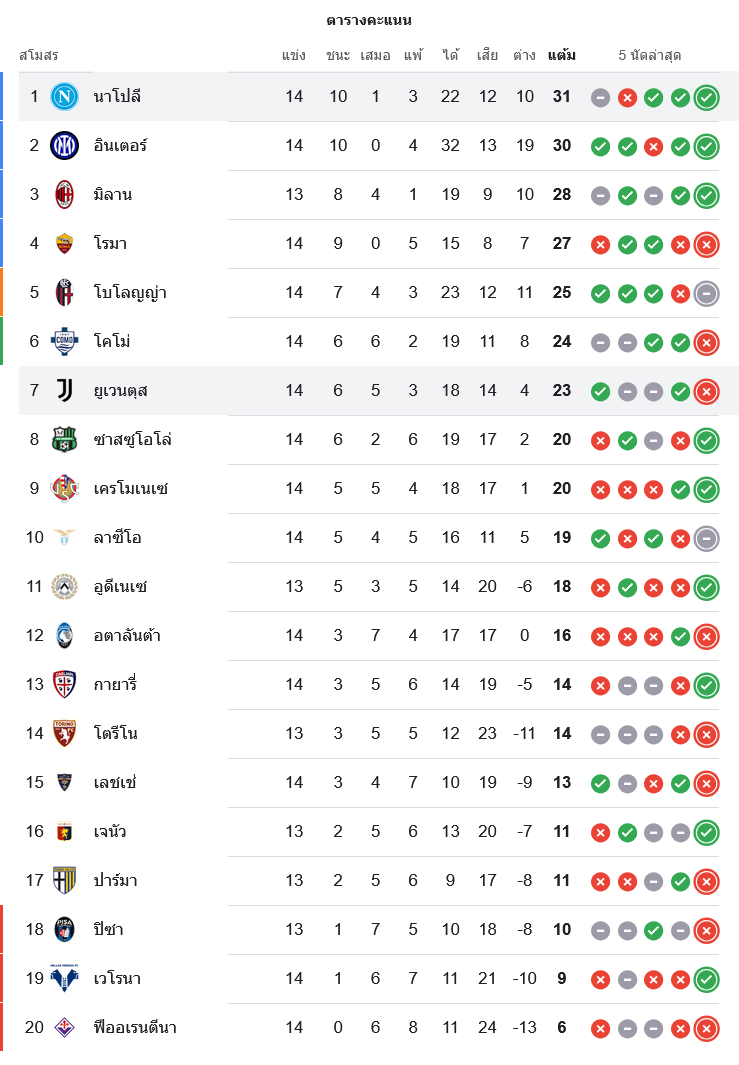Click the Torino bull crest icon
Image resolution: width=739 pixels, height=1065 pixels.
64,734
